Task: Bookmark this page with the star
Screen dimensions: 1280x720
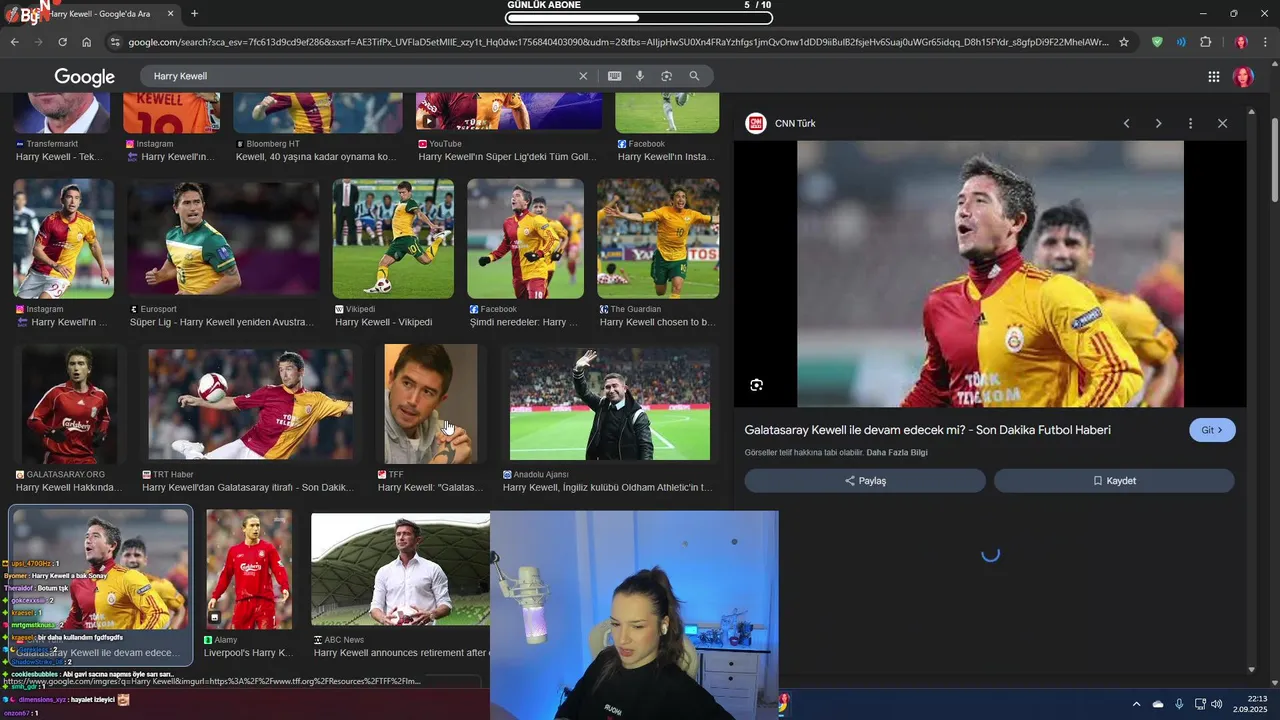Action: [1124, 42]
